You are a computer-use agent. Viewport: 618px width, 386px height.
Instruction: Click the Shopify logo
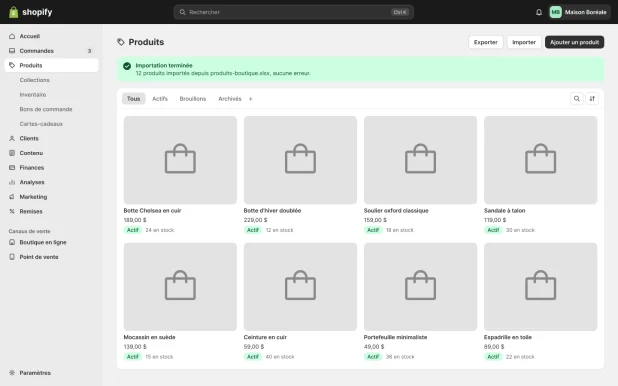30,12
